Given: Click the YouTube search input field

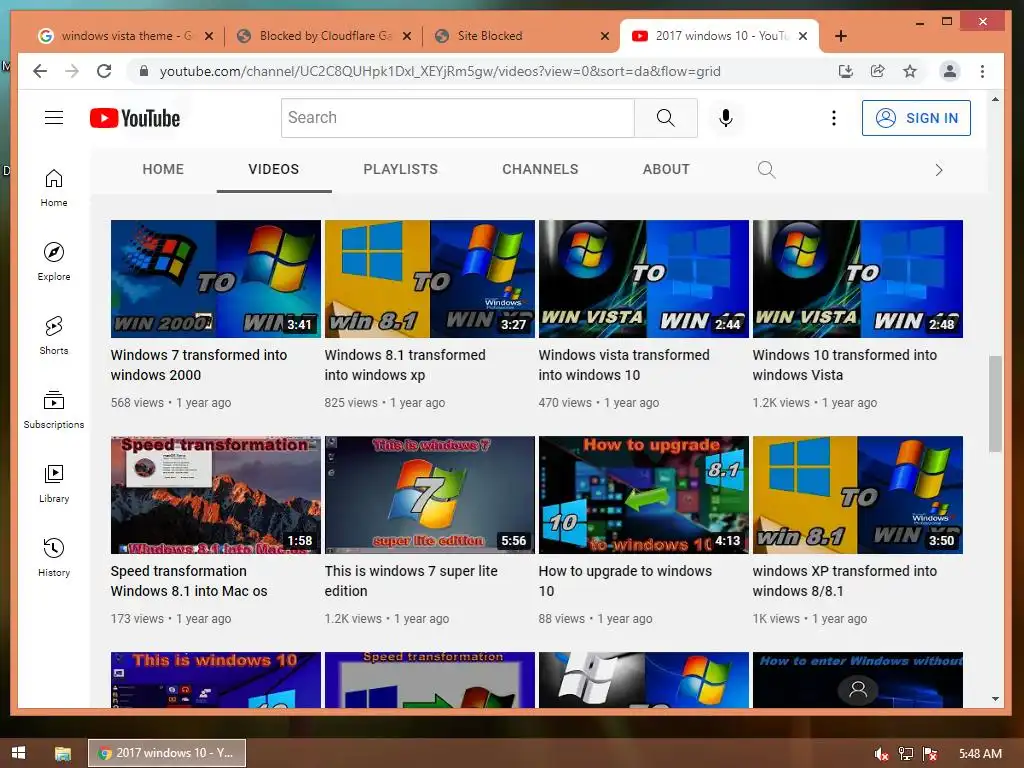Looking at the screenshot, I should (x=457, y=118).
